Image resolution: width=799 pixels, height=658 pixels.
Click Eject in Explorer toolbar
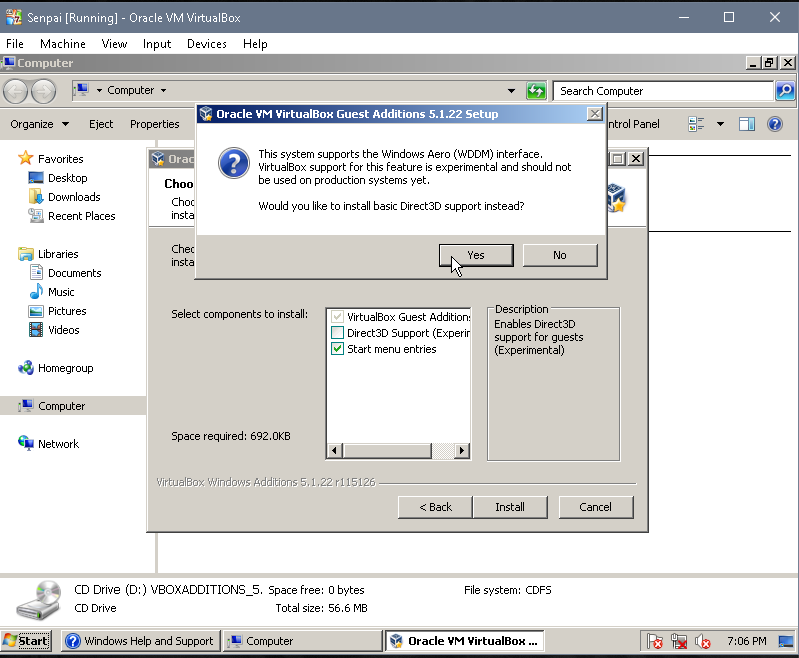101,124
